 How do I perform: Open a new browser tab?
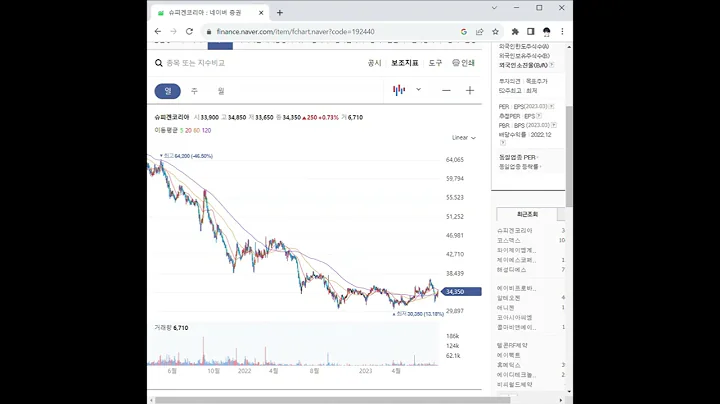tap(280, 13)
